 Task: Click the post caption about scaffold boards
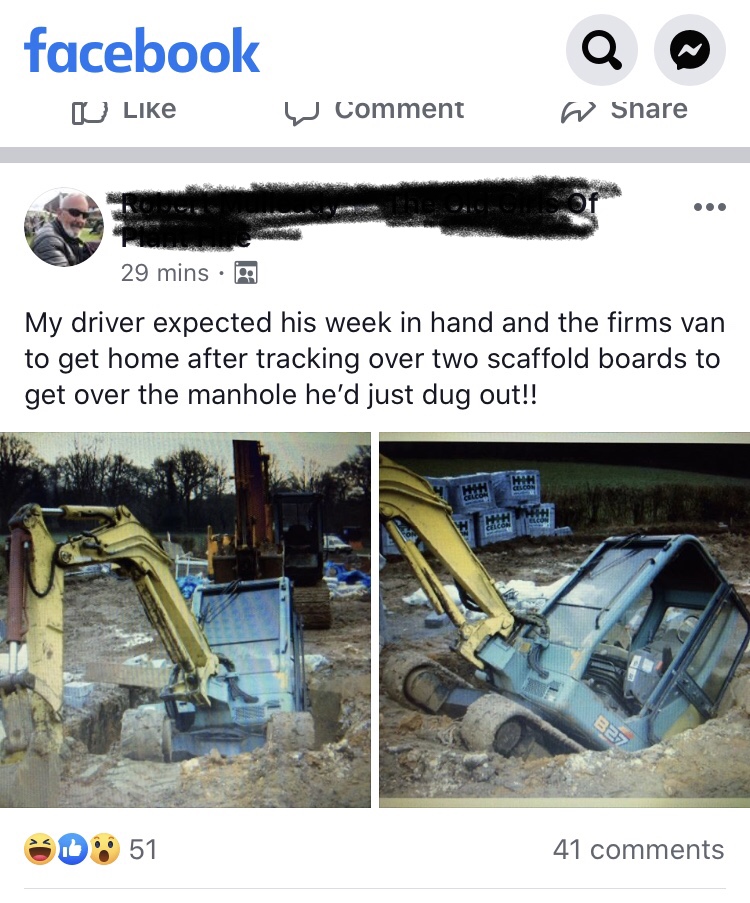[374, 359]
